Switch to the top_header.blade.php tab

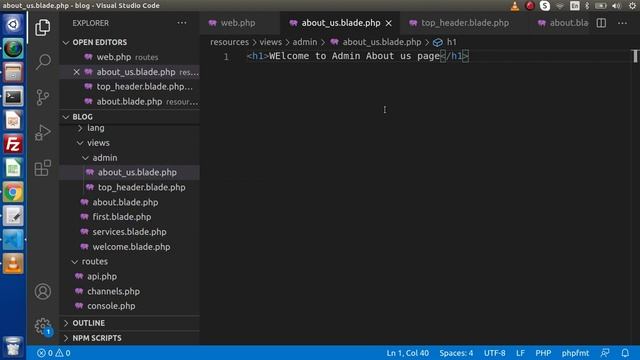464,23
